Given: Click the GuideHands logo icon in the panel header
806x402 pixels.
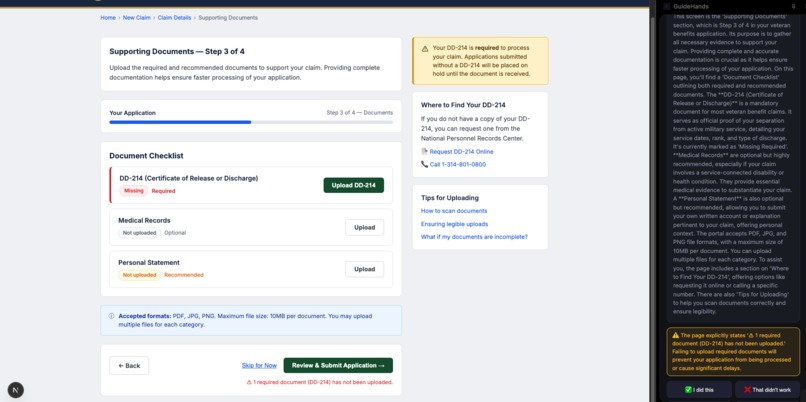Looking at the screenshot, I should [667, 6].
